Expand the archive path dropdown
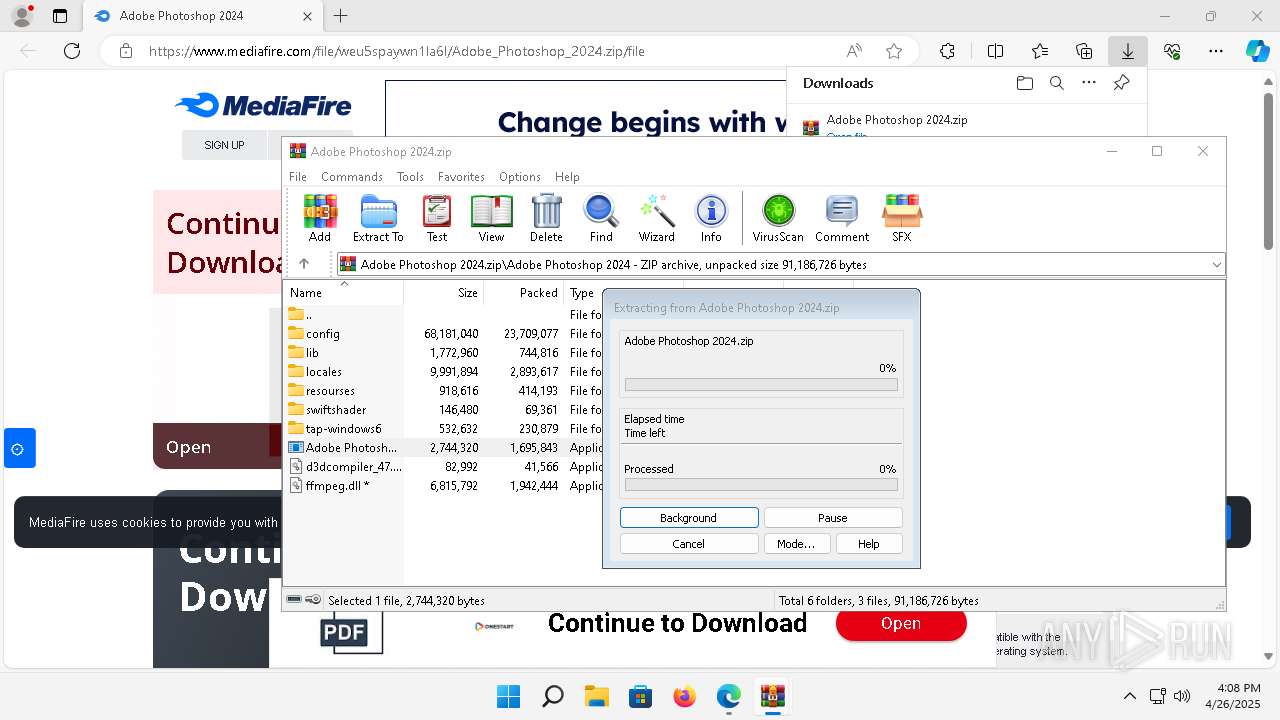 pos(1216,264)
